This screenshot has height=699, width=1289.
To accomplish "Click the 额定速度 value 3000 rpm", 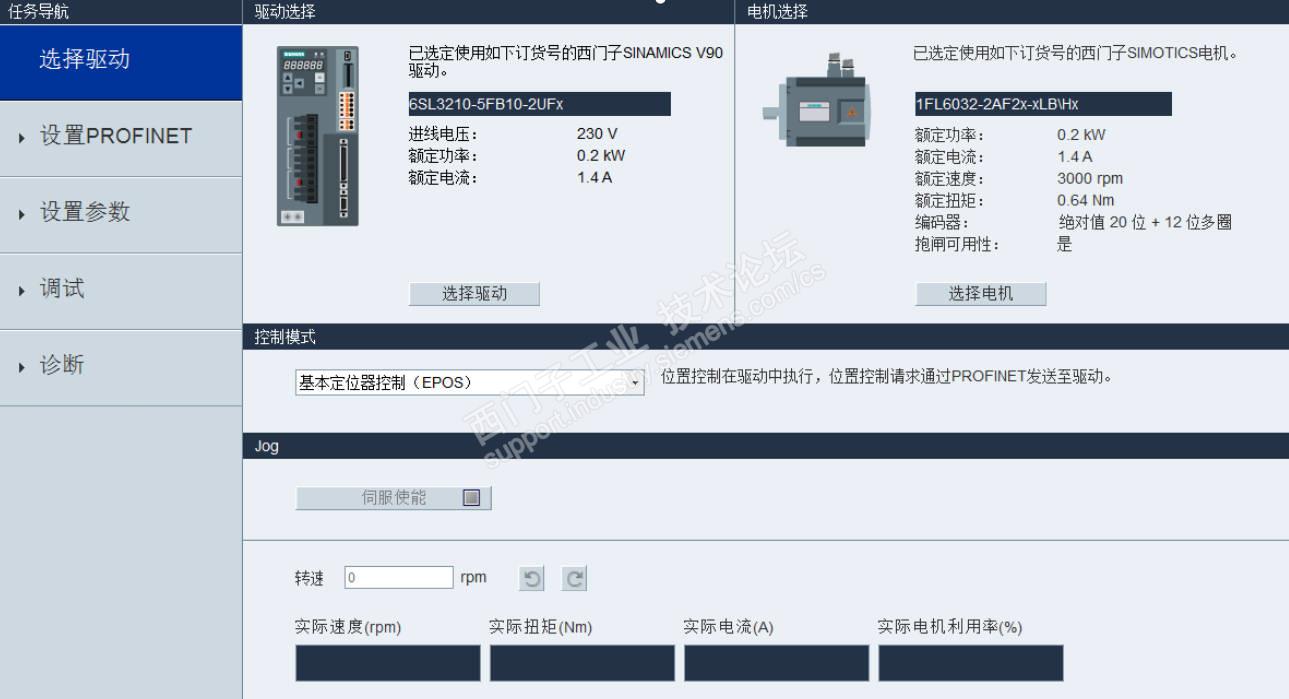I will coord(1090,178).
